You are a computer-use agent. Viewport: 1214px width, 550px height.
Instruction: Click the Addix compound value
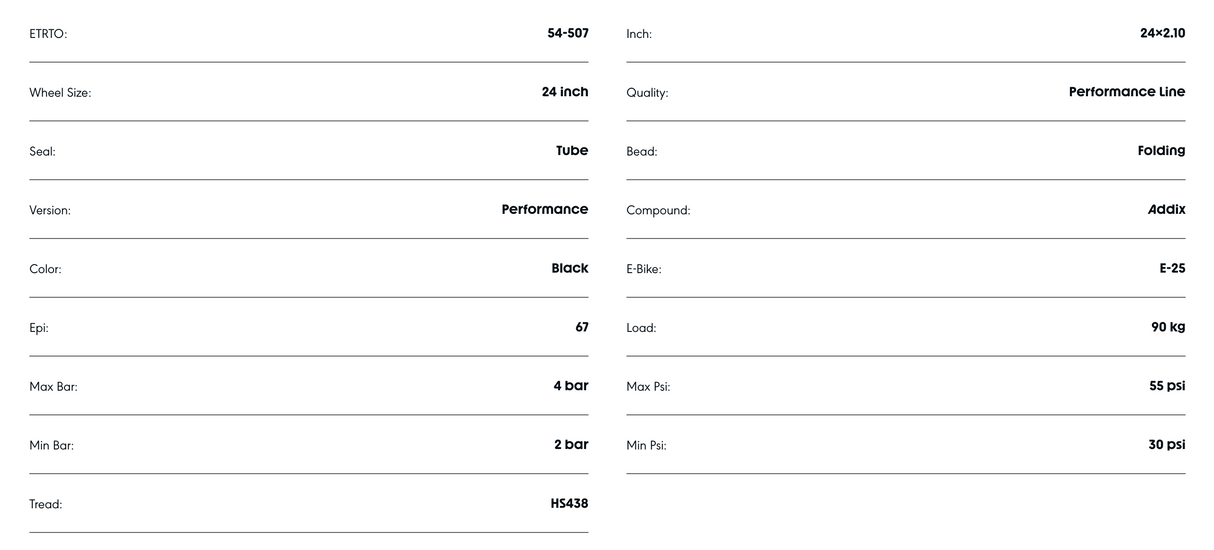click(1166, 210)
